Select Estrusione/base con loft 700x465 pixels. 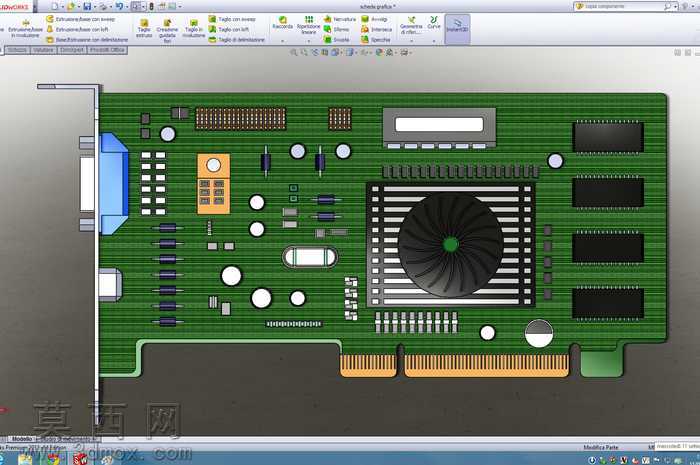(x=77, y=29)
